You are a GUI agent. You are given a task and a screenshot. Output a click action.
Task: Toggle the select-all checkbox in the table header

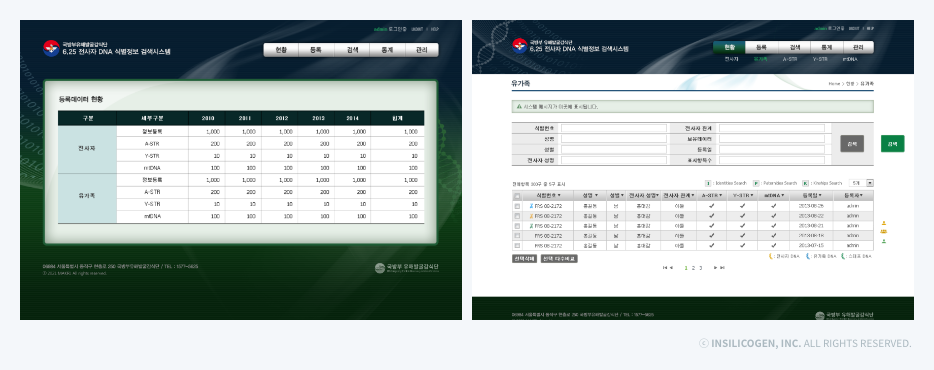click(x=517, y=196)
